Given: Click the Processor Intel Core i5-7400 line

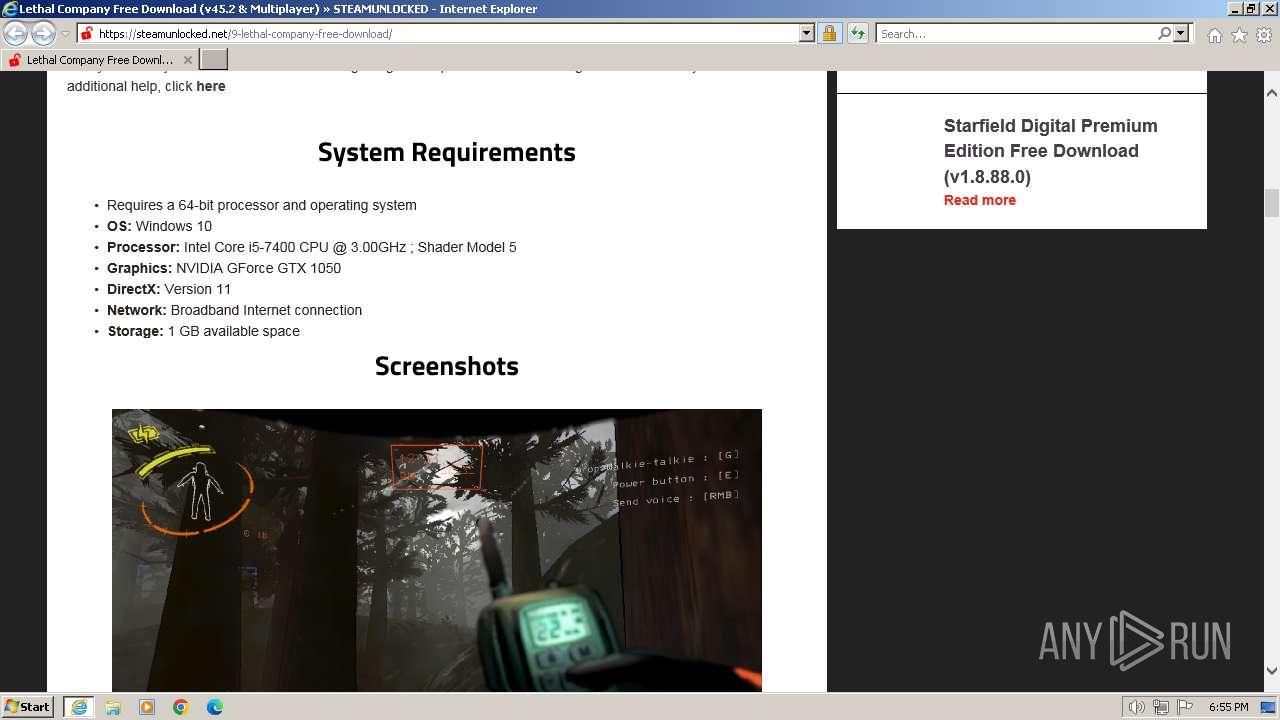Looking at the screenshot, I should [312, 247].
